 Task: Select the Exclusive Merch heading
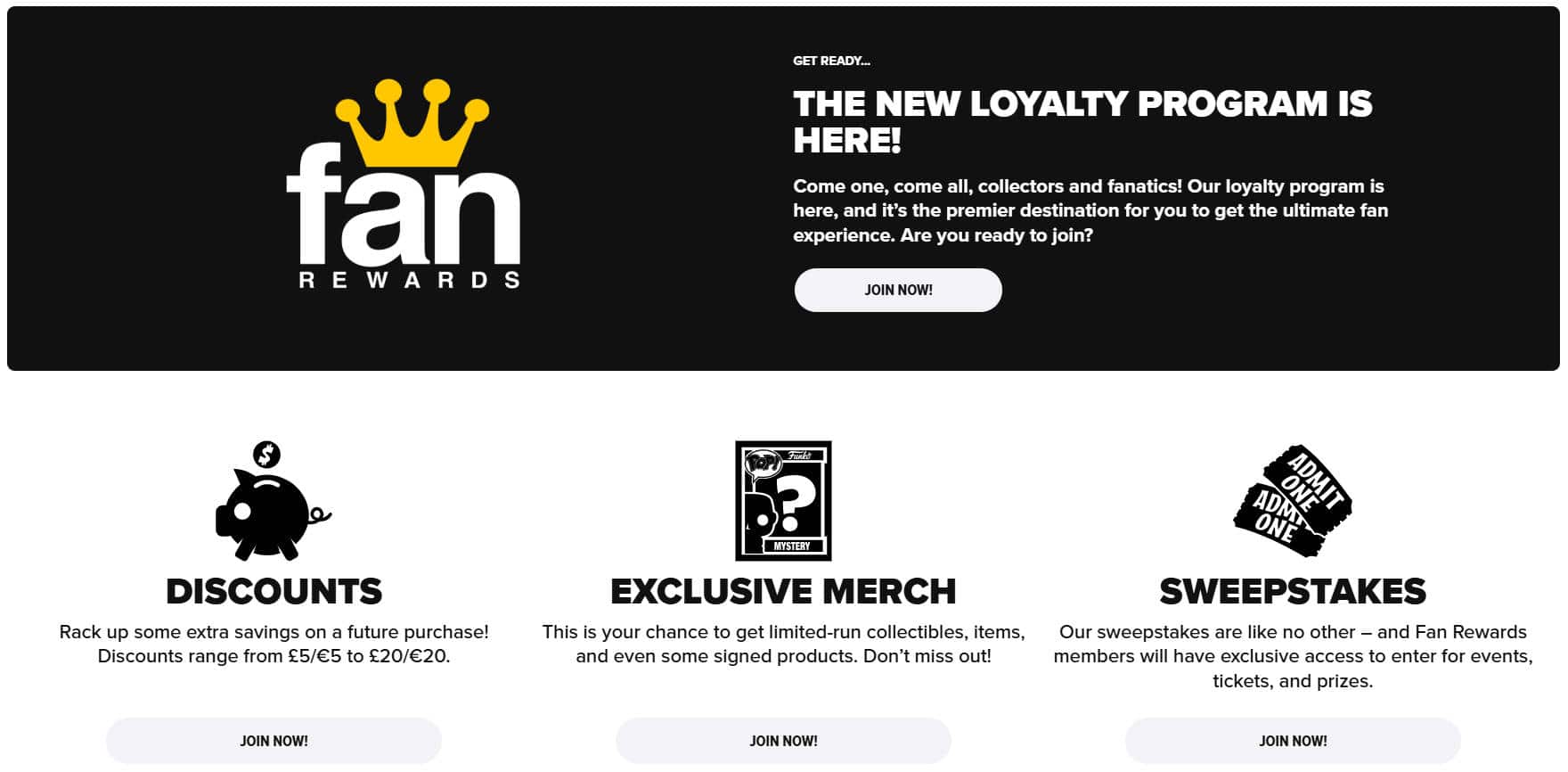point(783,592)
